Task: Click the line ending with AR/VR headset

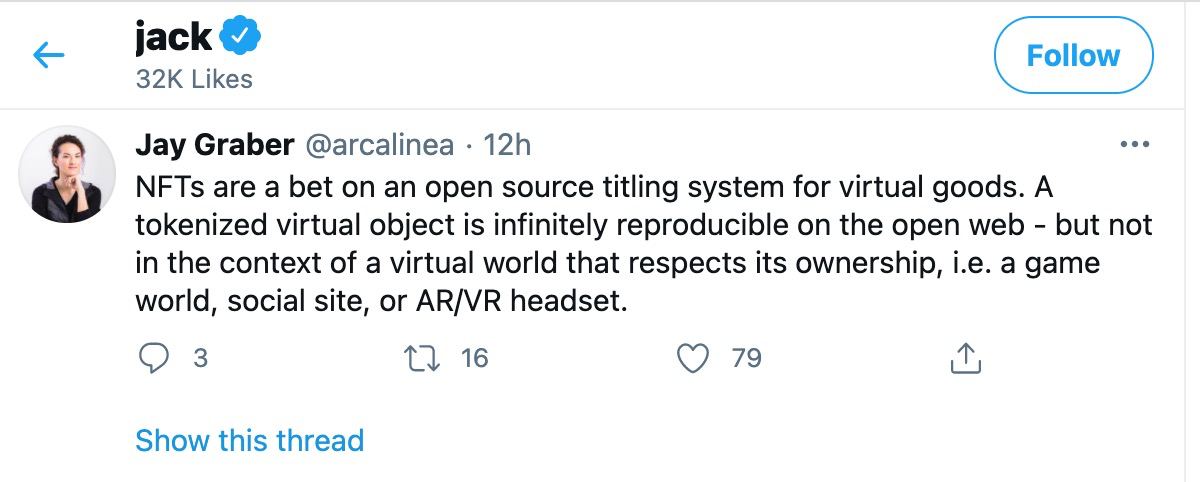Action: click(380, 301)
